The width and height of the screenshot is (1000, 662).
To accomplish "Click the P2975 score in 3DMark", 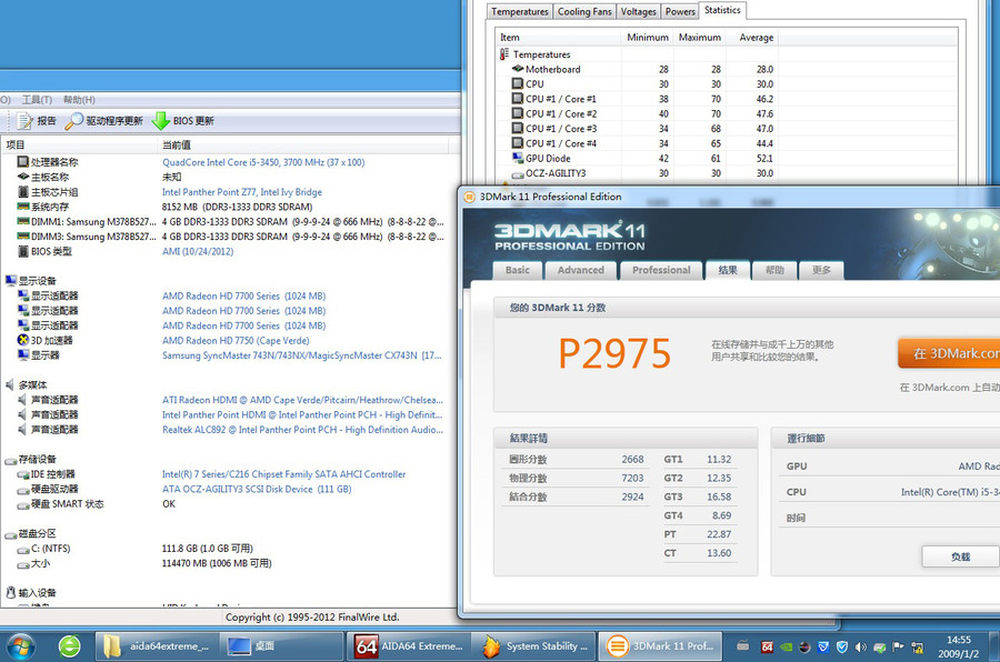I will point(615,354).
